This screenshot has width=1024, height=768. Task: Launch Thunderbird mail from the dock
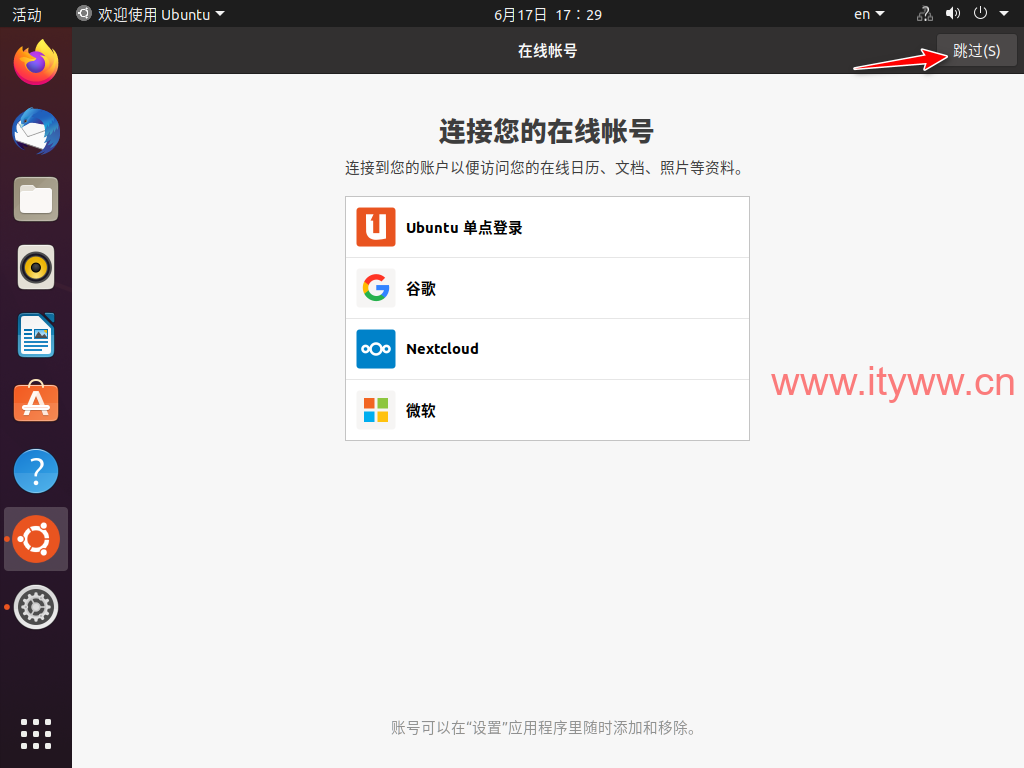point(36,131)
